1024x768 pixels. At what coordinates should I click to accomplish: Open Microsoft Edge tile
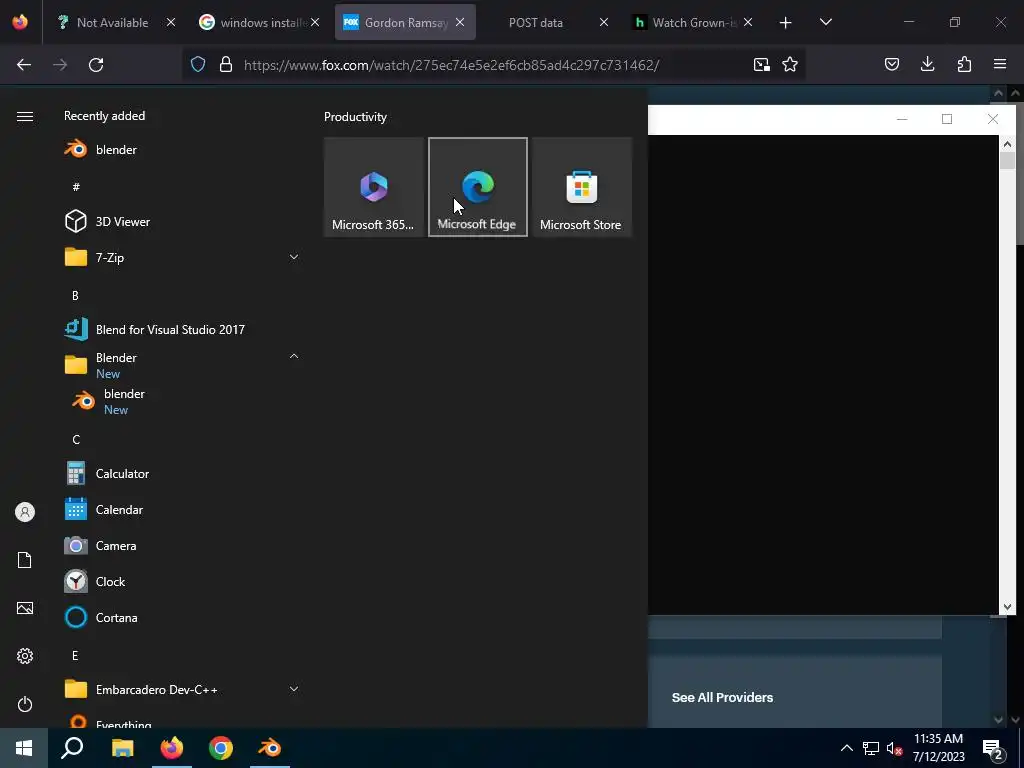(478, 187)
